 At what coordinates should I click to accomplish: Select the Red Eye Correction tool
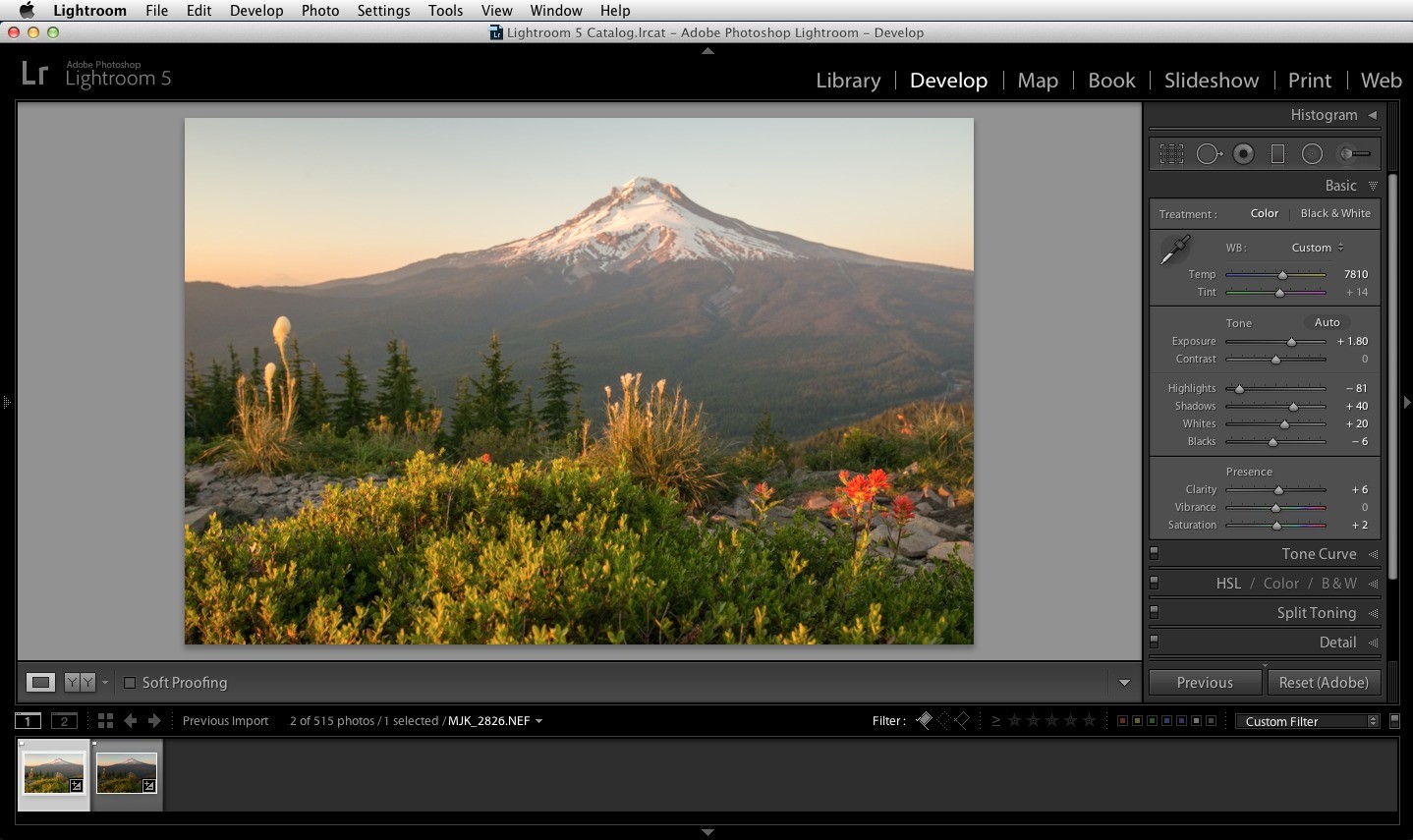click(1244, 154)
